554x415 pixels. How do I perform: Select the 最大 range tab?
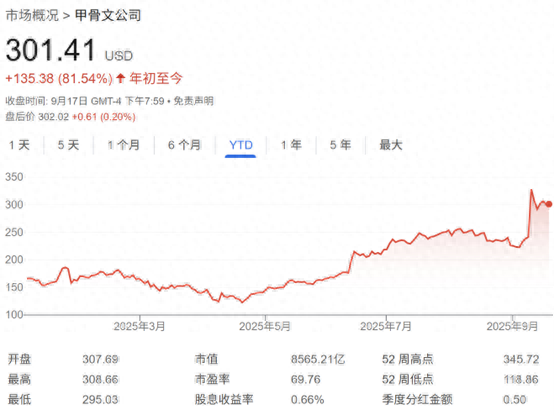(391, 145)
